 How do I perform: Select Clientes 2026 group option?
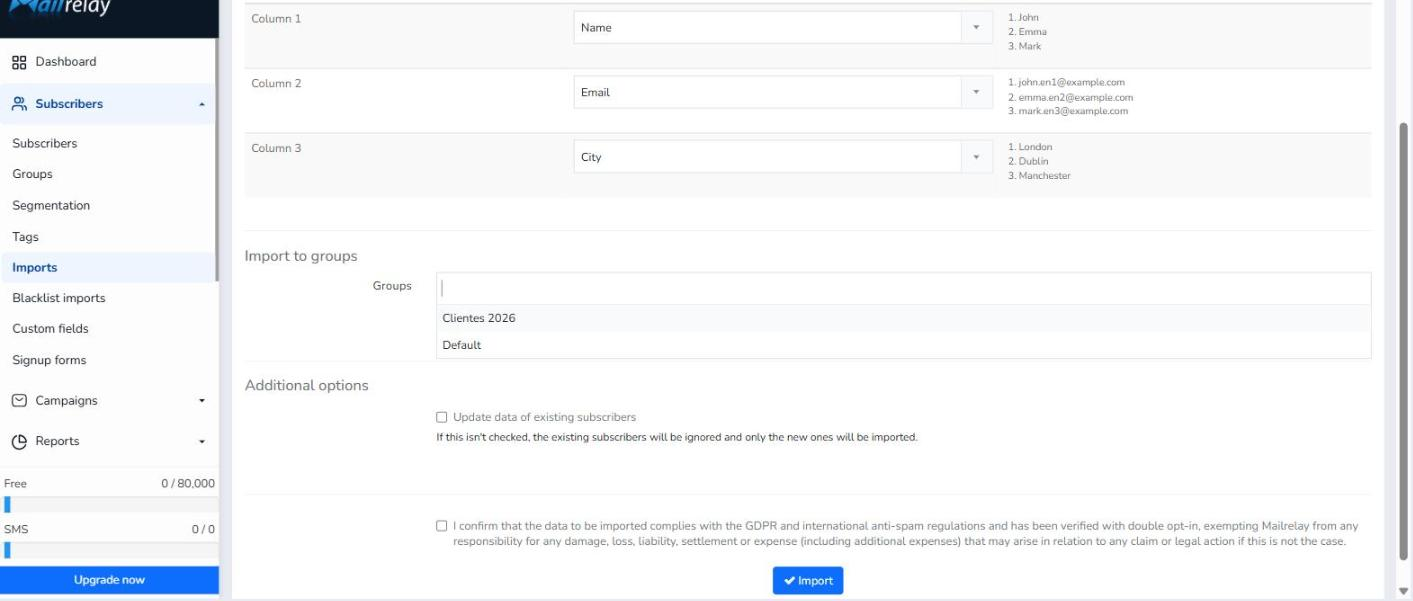pyautogui.click(x=903, y=318)
